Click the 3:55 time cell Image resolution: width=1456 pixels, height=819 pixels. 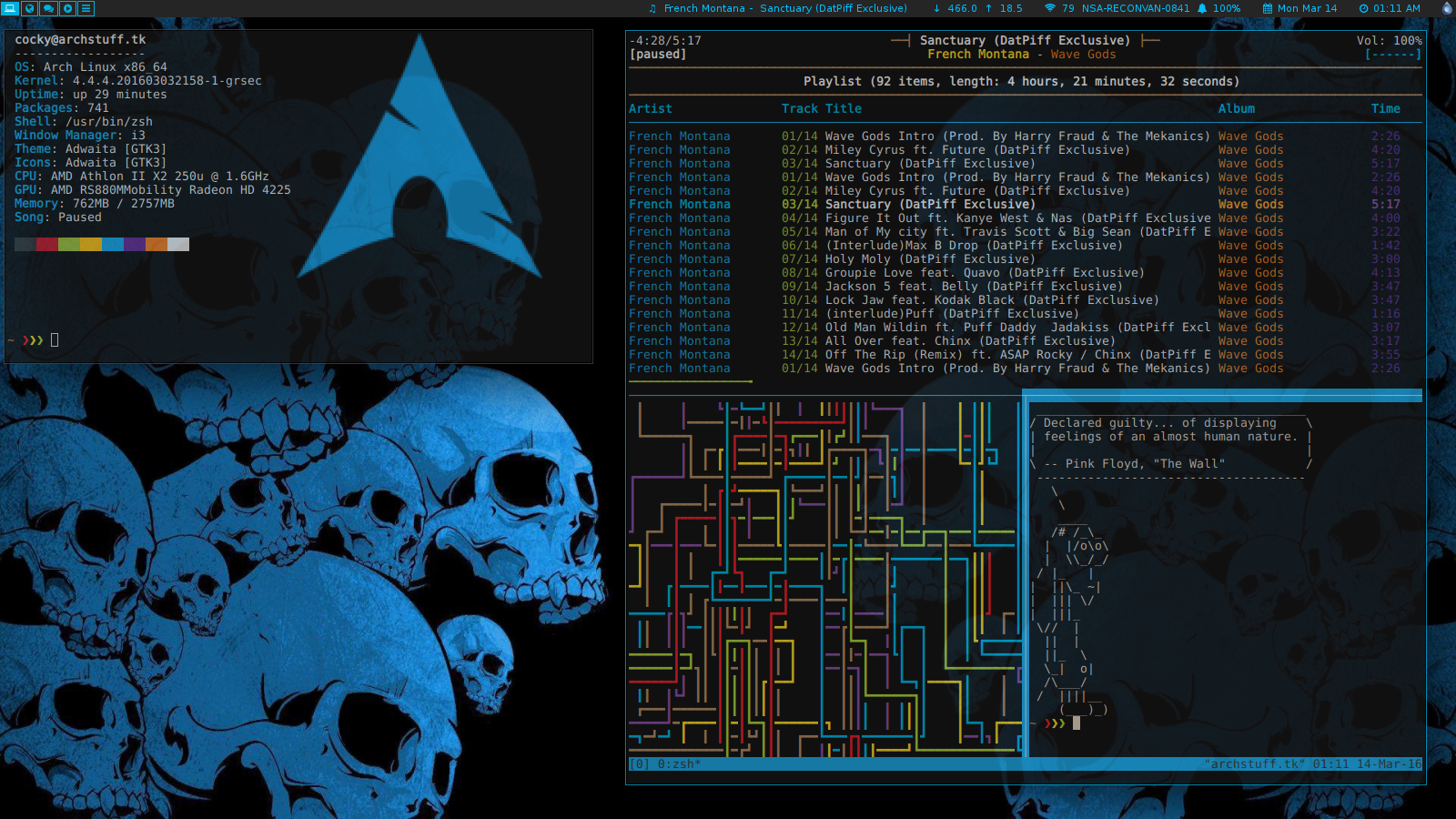(1386, 355)
